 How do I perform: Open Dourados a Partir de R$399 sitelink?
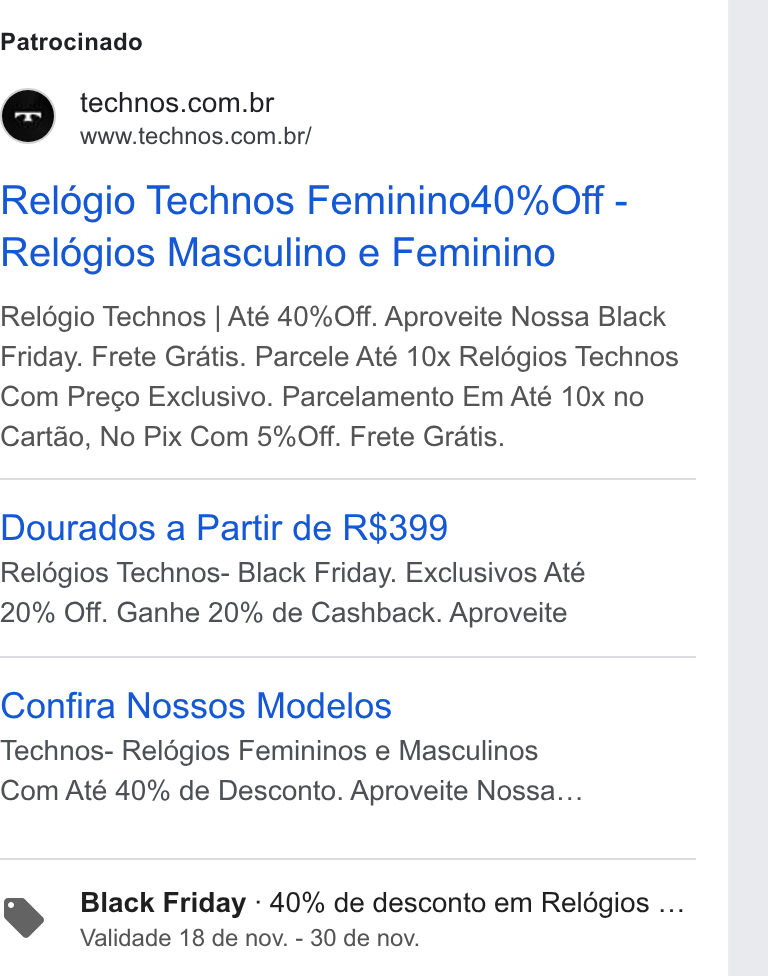coord(224,528)
